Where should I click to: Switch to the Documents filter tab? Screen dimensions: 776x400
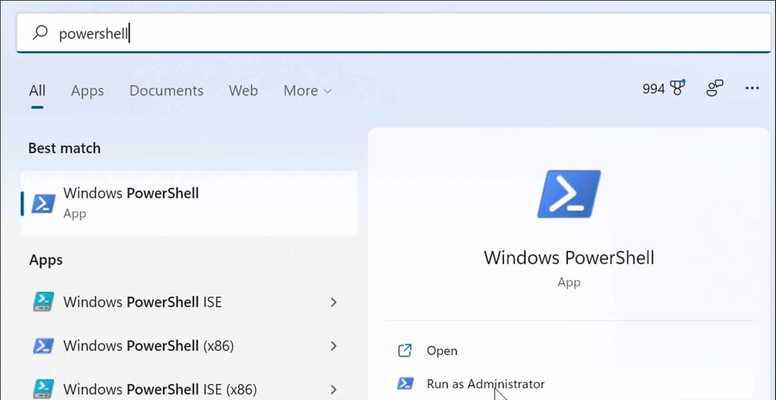166,91
